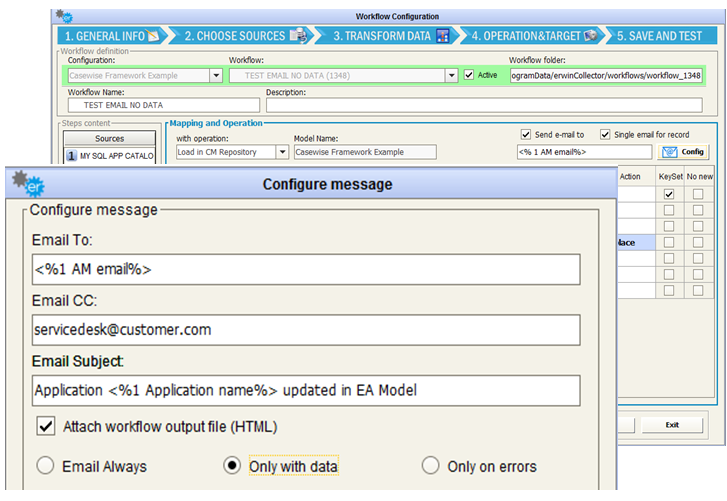Open the 3. TRANSFORM DATA step tab
Screen dimensions: 727x501
point(387,36)
